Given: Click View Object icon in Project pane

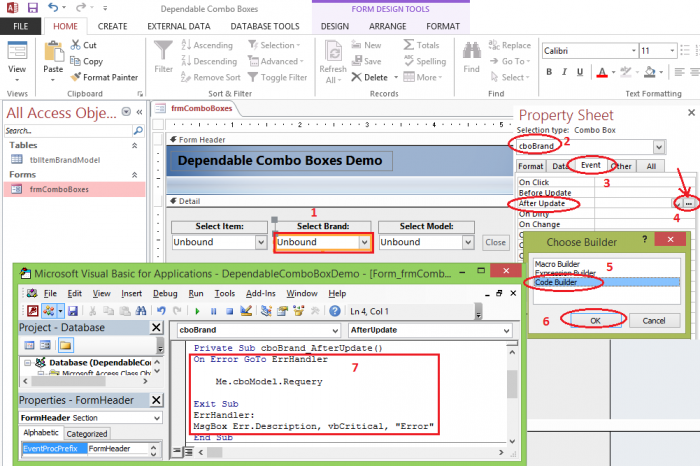Looking at the screenshot, I should coord(45,345).
